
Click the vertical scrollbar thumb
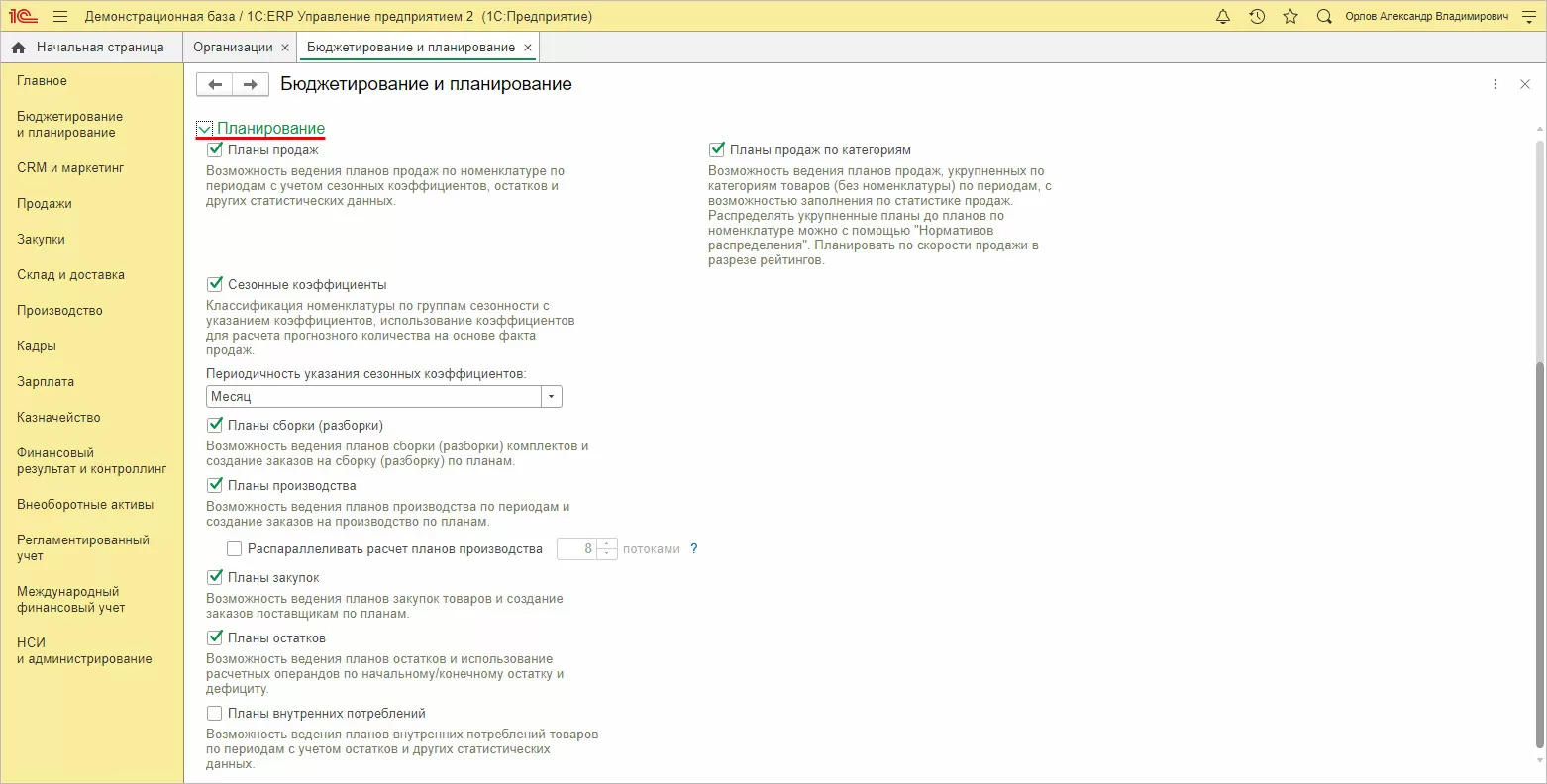tap(1539, 554)
